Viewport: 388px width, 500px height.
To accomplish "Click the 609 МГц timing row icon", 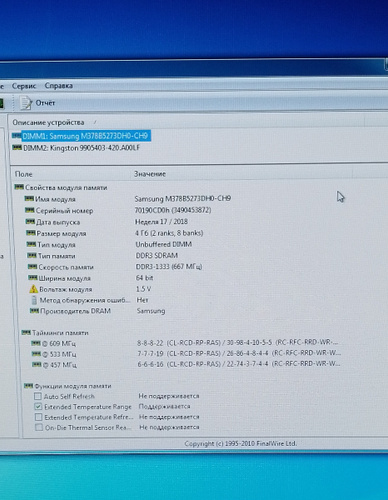I will 36,343.
